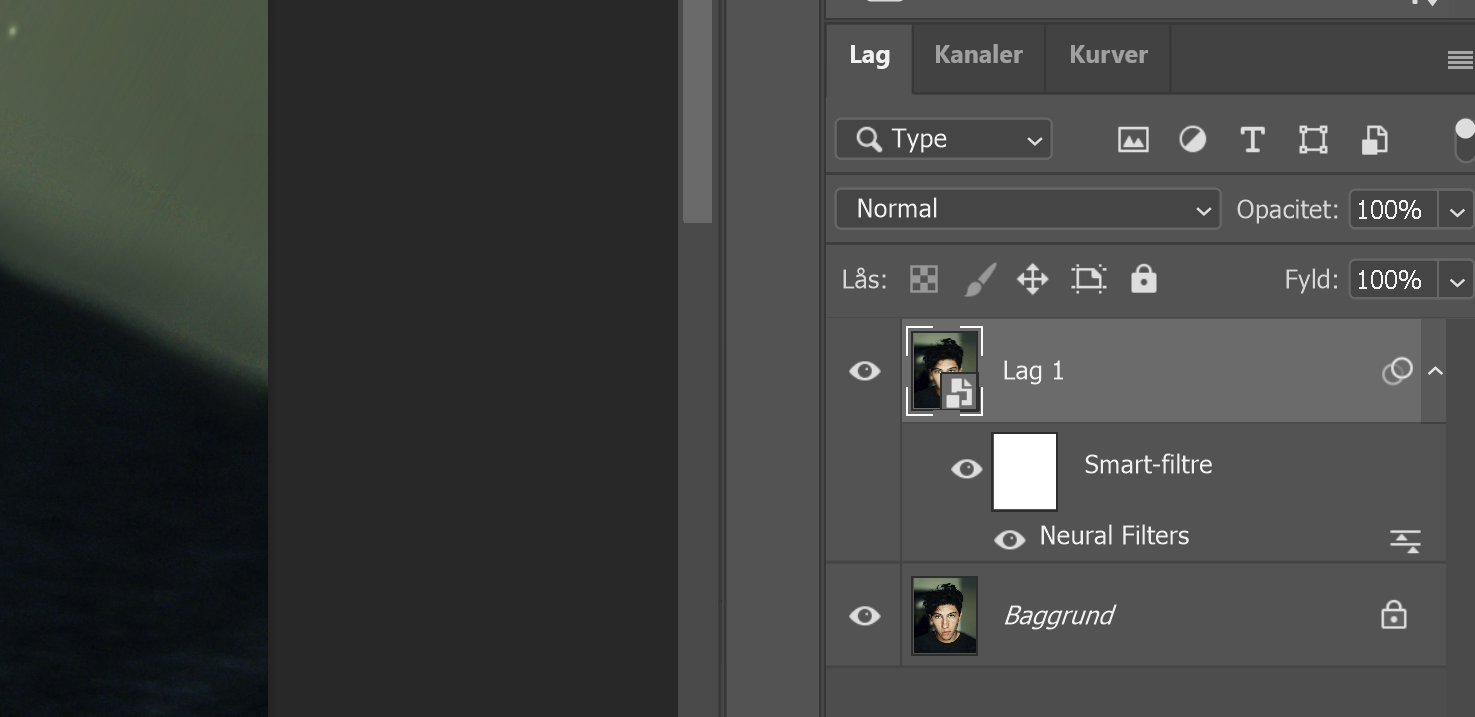Collapse the Smart-filtre list on Lag 1

(1435, 370)
